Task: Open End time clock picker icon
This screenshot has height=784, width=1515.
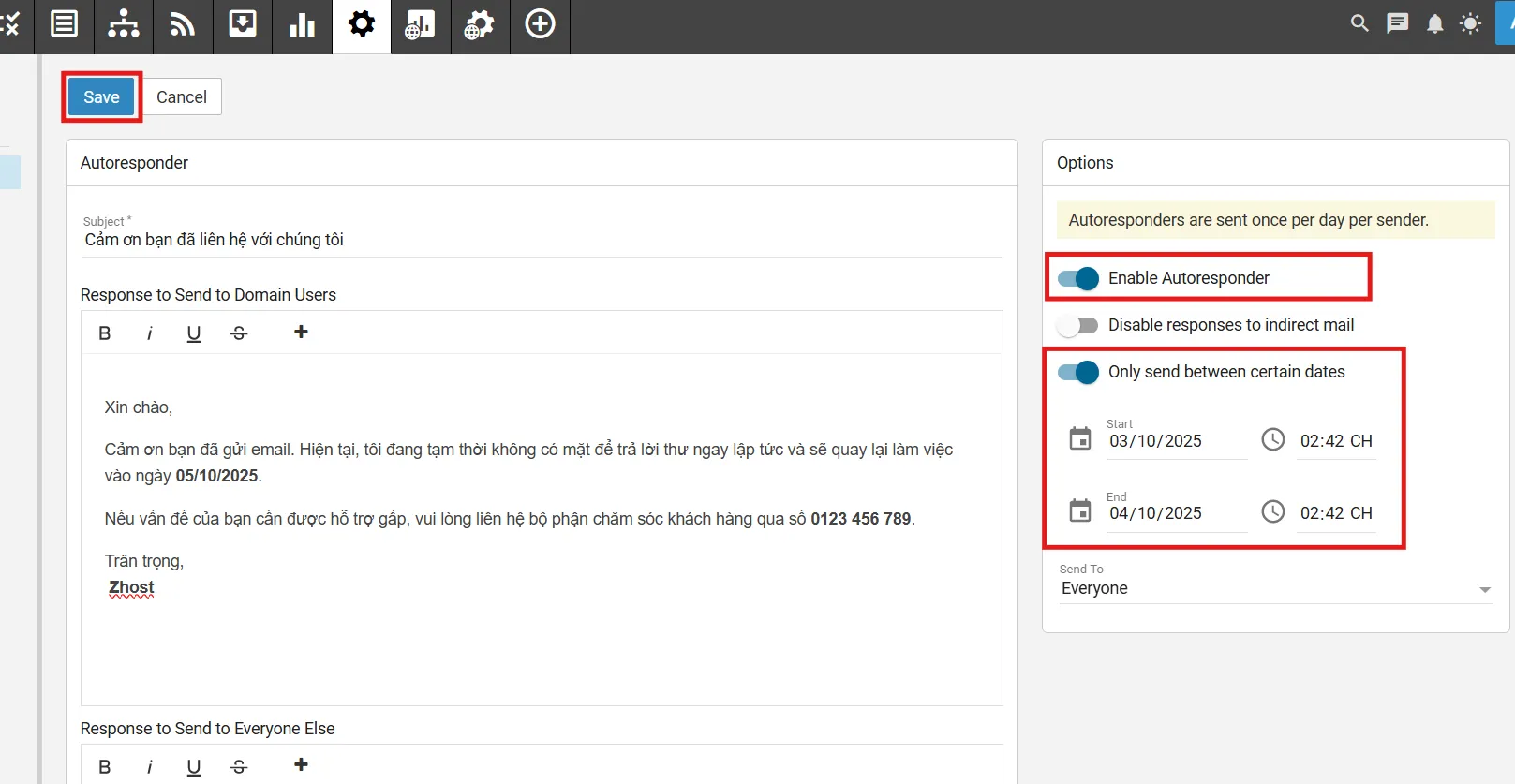Action: (1272, 511)
